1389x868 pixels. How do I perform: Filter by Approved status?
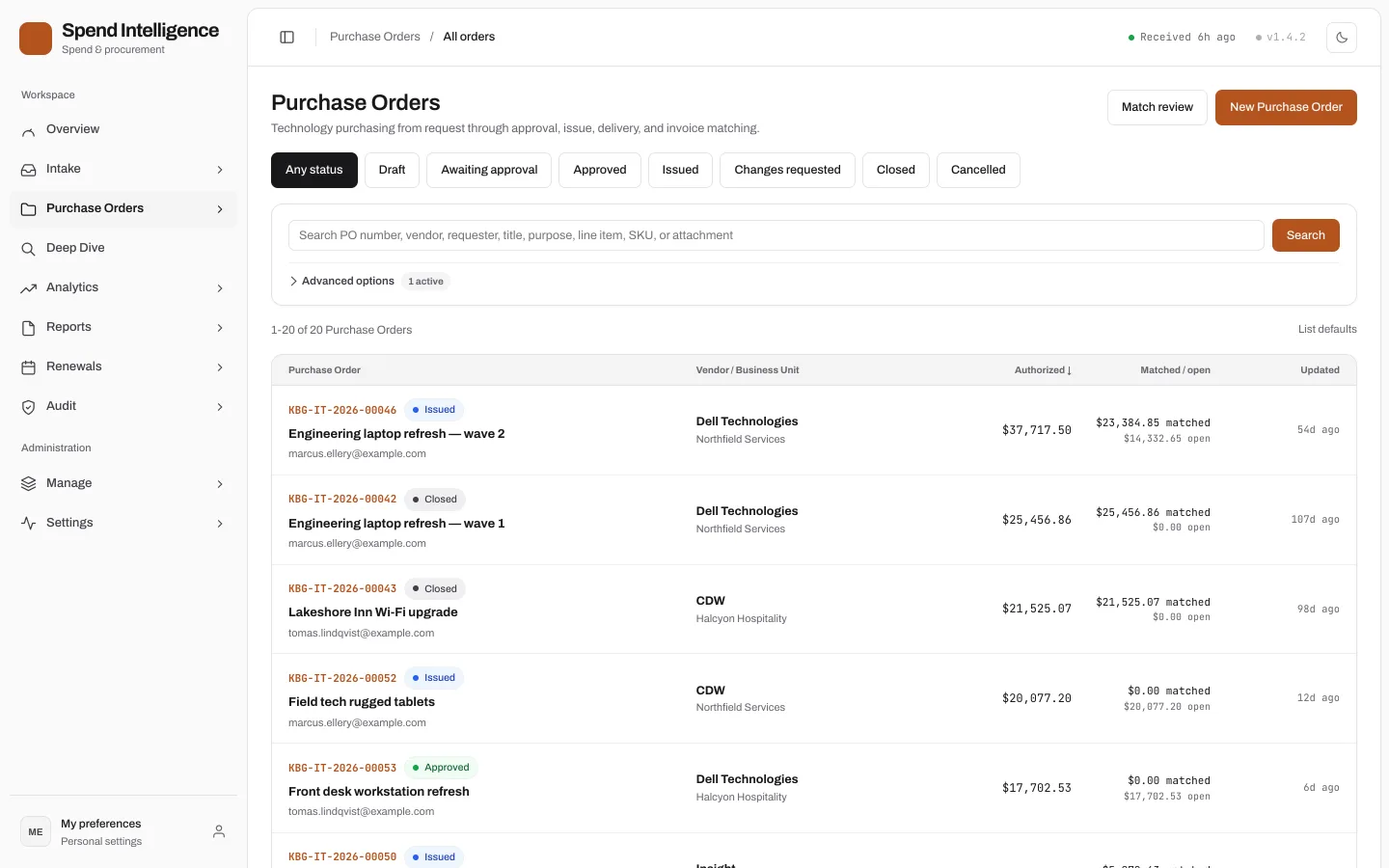[x=600, y=170]
